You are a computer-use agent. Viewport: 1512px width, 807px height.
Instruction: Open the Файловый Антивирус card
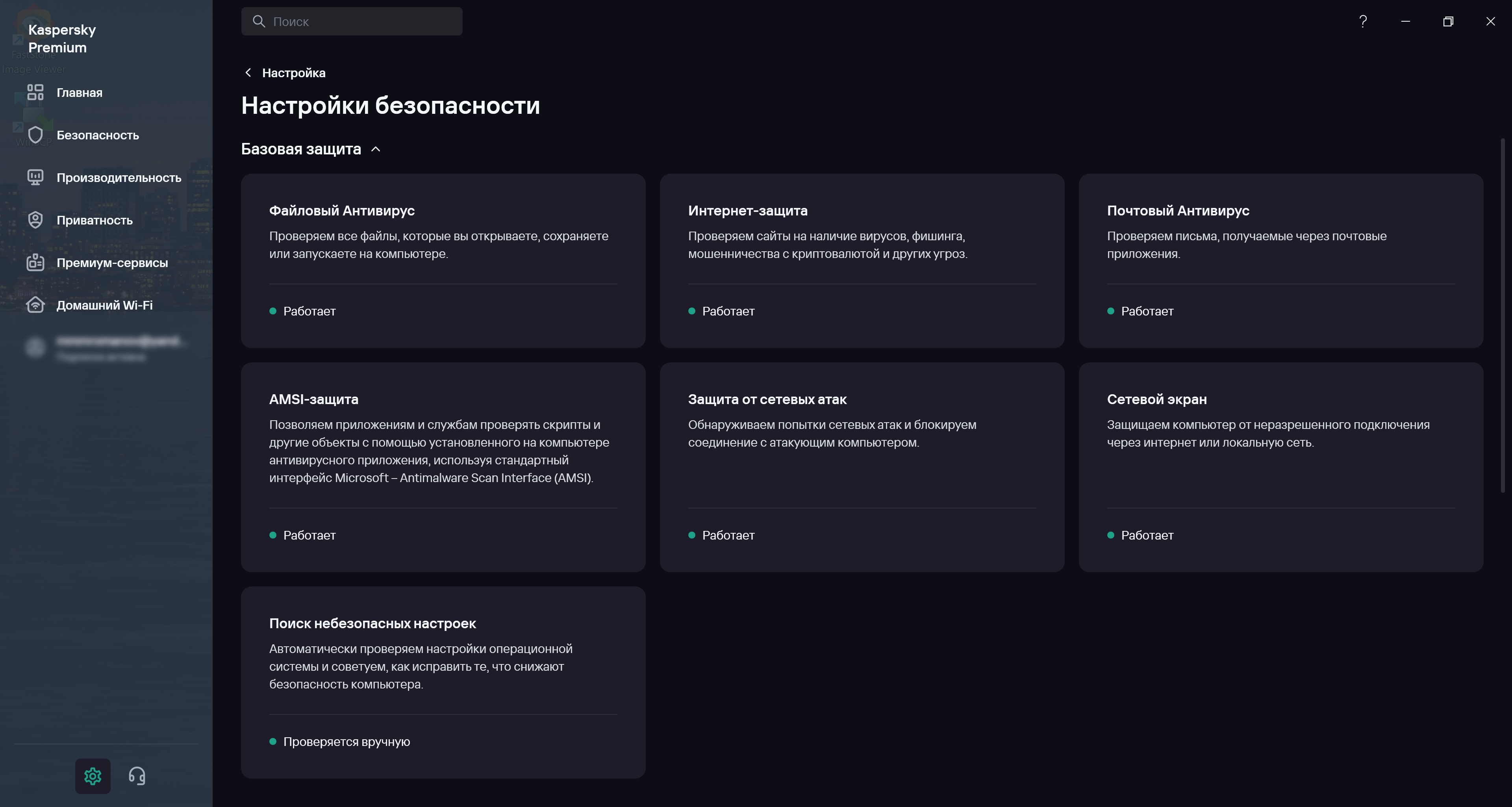(443, 261)
